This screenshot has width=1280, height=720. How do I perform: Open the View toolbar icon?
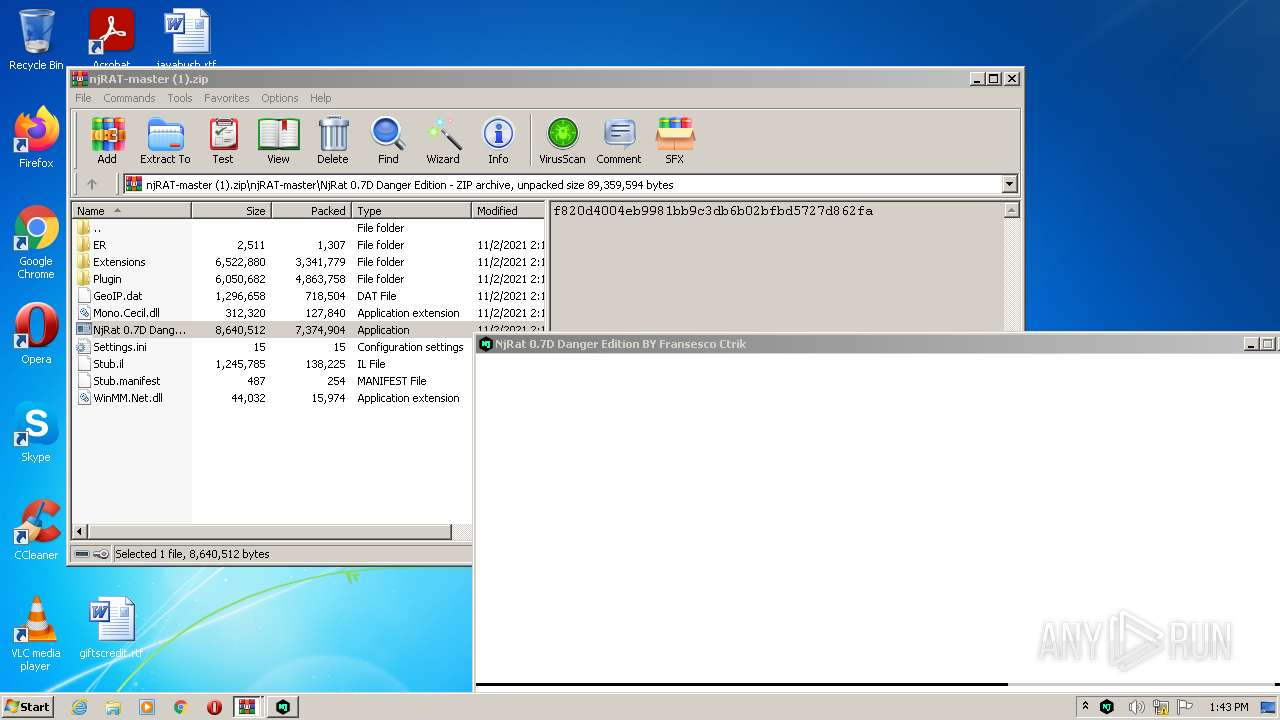point(278,141)
